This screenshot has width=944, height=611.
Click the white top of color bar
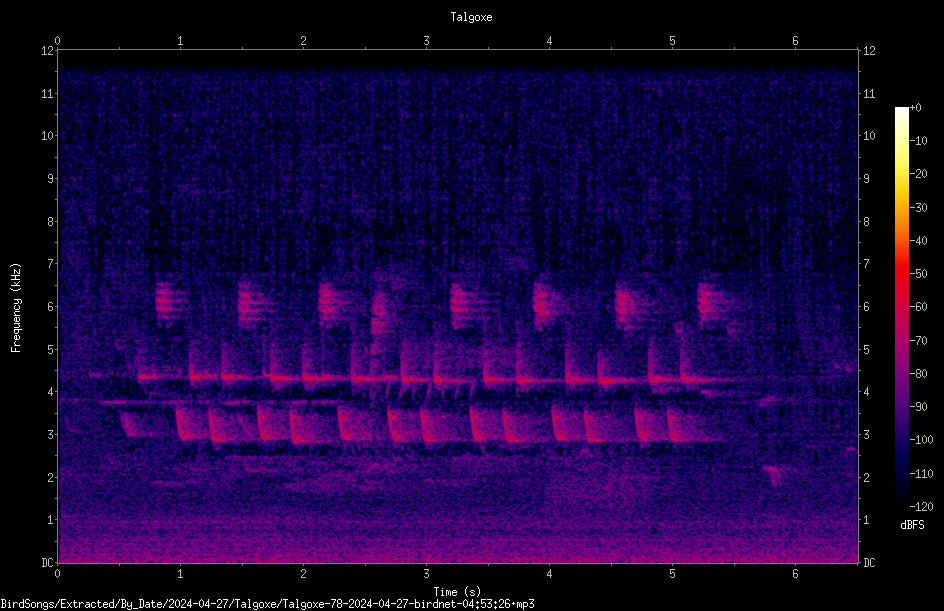(x=901, y=111)
